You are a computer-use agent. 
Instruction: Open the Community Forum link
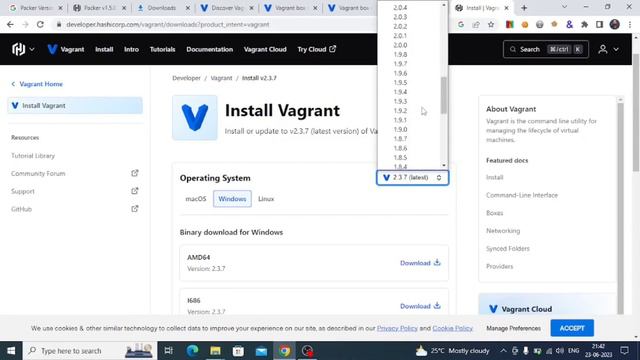coord(38,173)
